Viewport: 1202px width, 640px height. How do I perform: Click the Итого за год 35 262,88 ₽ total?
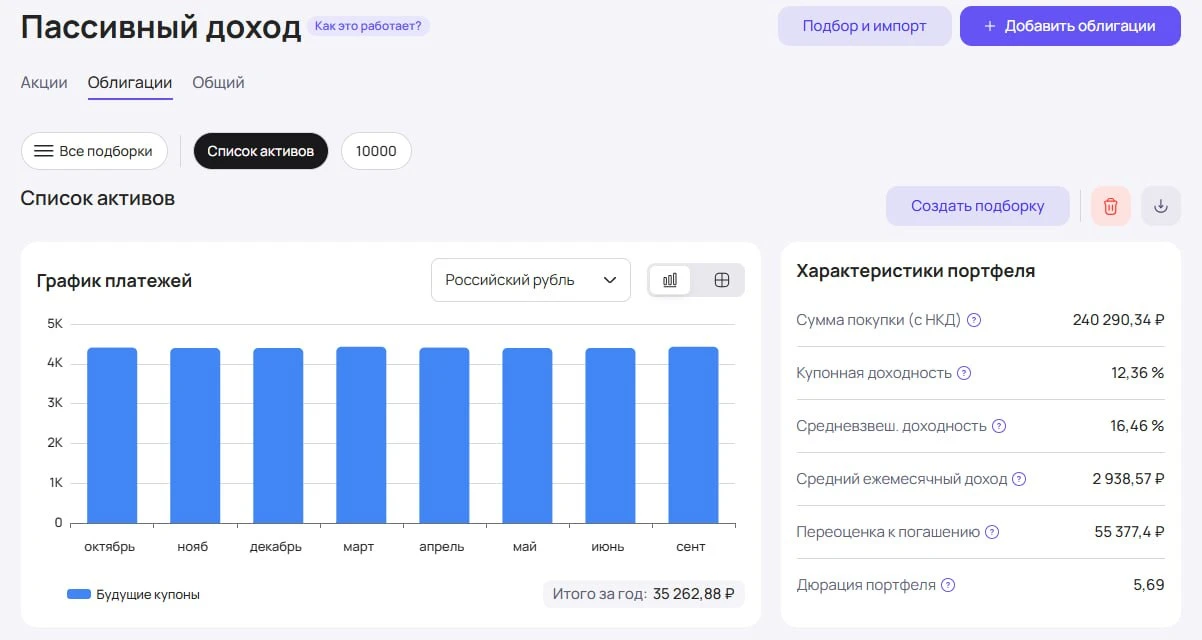coord(644,594)
